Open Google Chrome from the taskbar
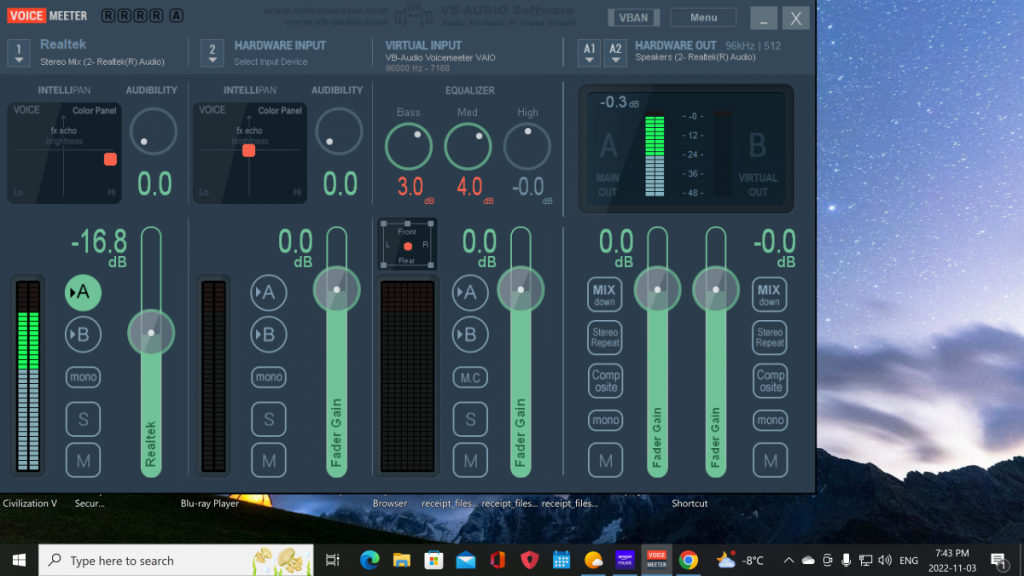This screenshot has width=1024, height=576. pos(688,560)
